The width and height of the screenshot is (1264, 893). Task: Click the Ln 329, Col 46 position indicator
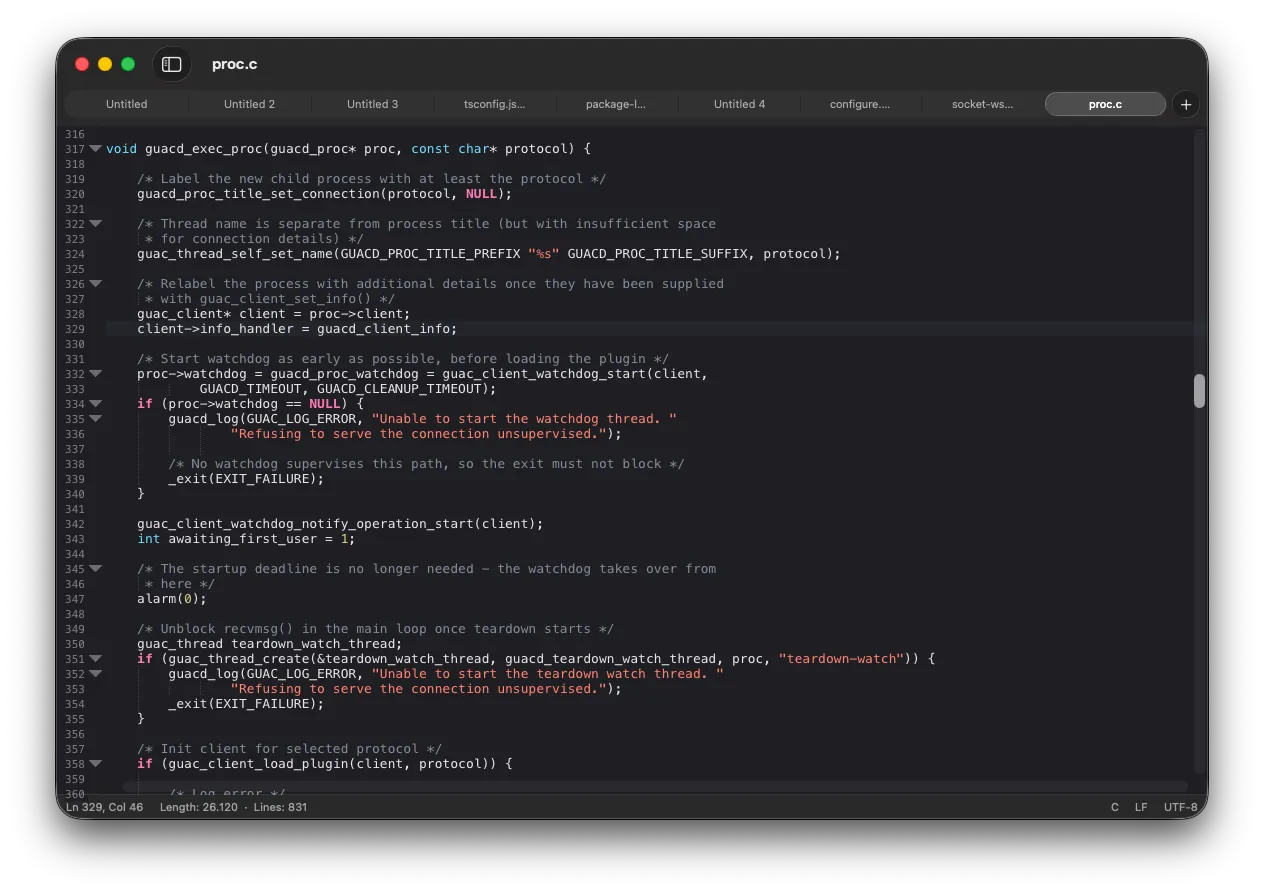click(104, 807)
